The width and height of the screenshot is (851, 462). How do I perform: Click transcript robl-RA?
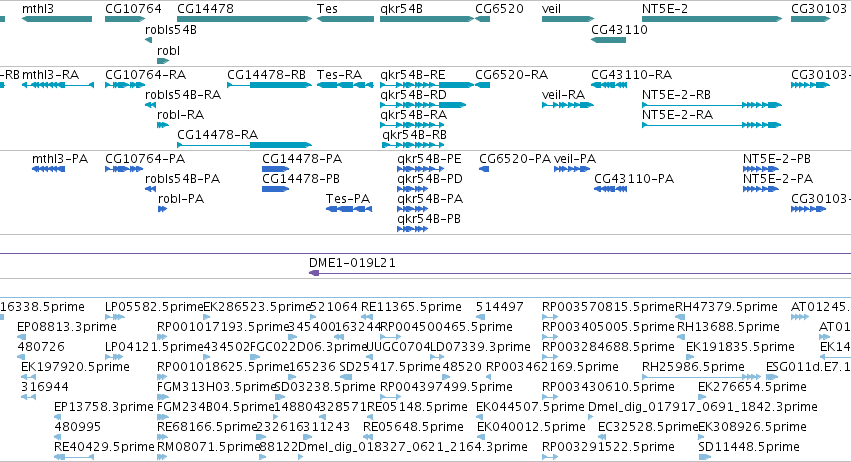[163, 125]
